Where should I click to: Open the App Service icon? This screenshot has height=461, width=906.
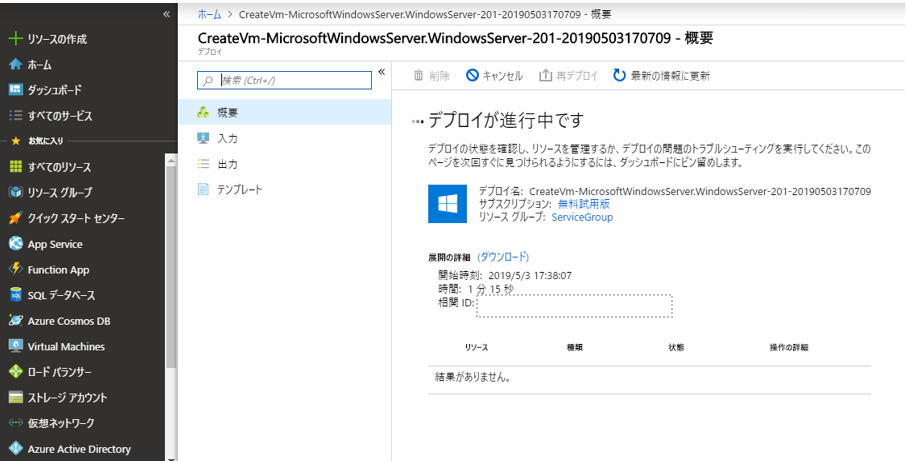click(x=16, y=244)
